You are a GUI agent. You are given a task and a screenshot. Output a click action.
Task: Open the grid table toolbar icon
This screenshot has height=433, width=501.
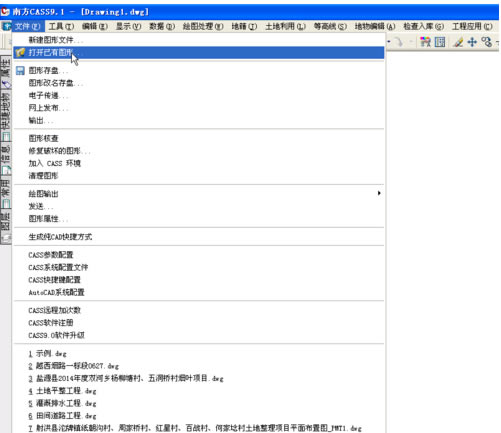pos(440,42)
